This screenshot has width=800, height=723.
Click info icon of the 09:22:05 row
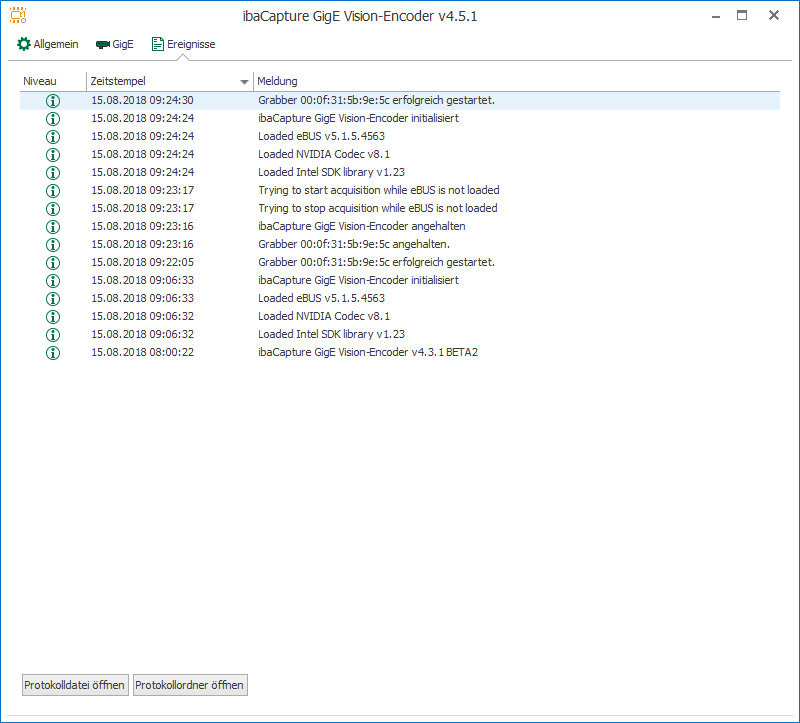pos(53,263)
